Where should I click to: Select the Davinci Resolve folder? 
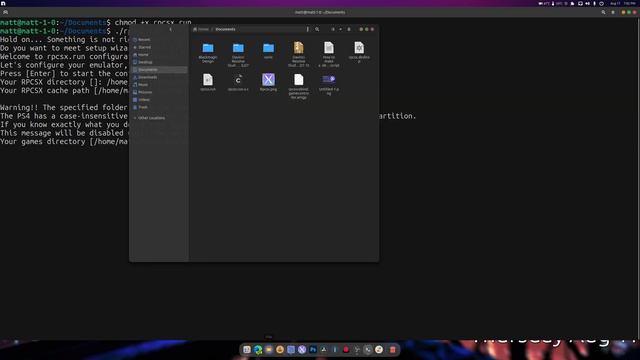(x=238, y=54)
